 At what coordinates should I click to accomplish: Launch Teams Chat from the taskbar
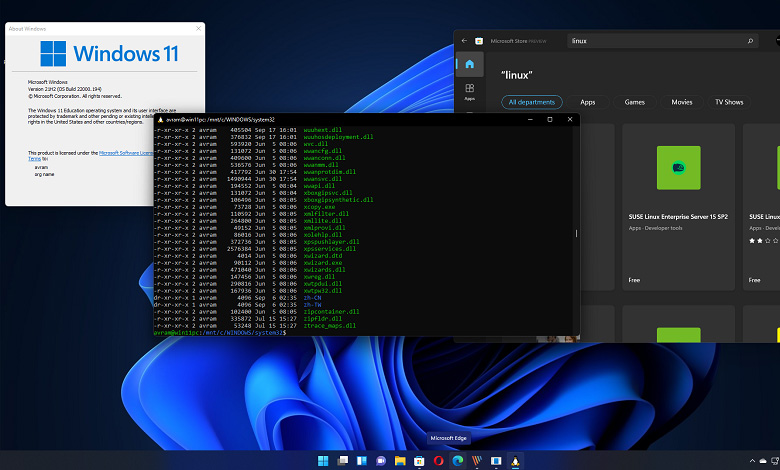click(x=380, y=460)
